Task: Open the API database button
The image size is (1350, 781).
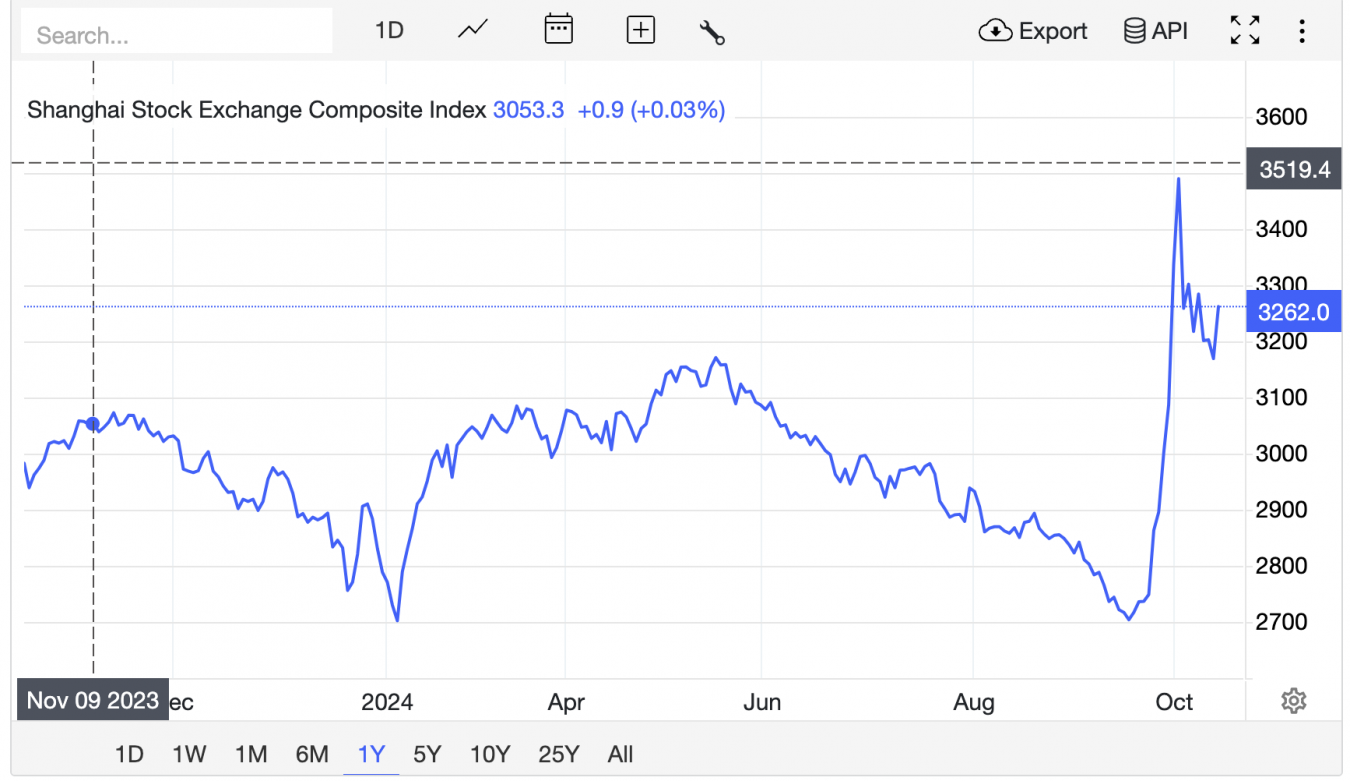Action: point(1156,31)
